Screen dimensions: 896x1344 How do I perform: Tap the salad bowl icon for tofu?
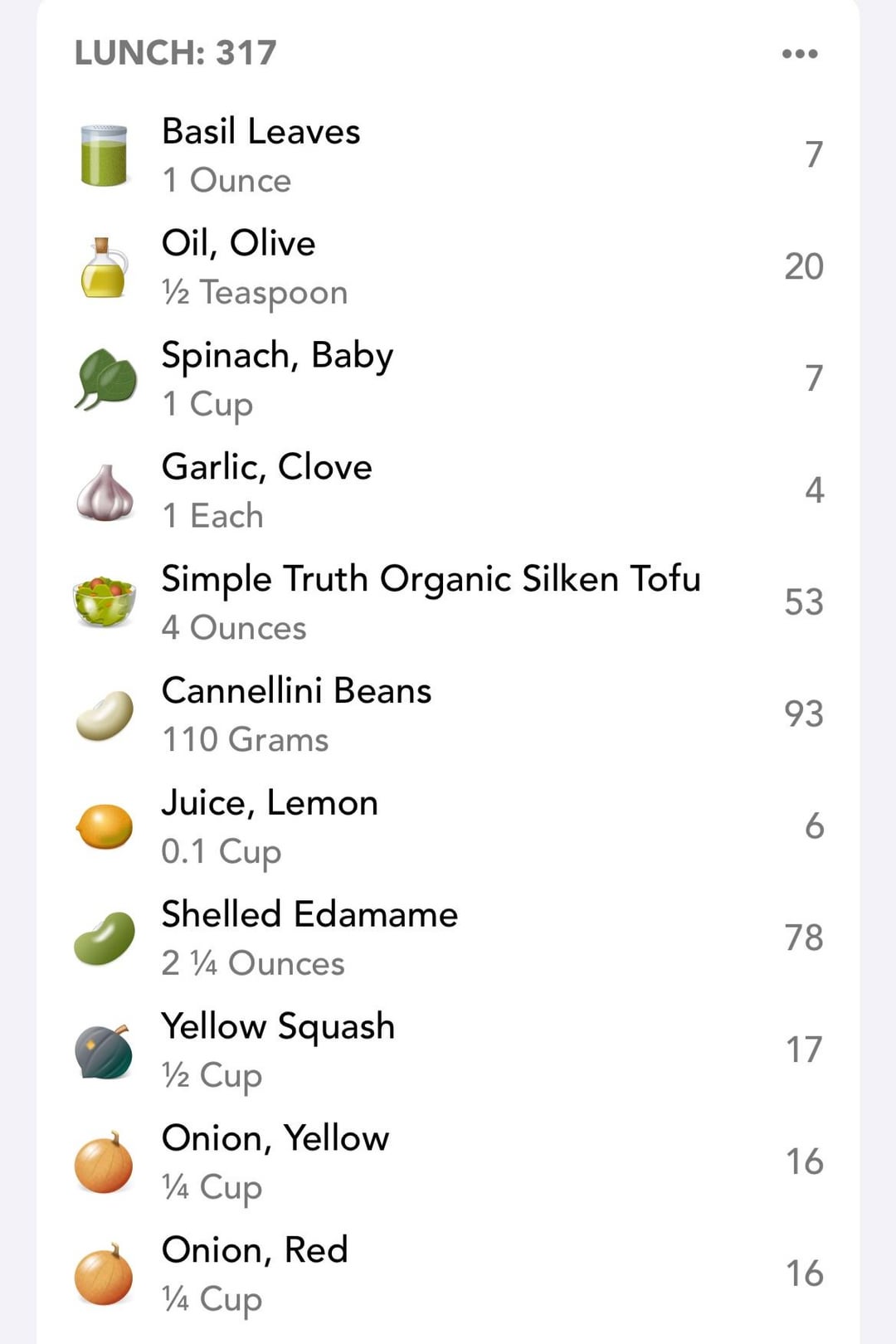[104, 603]
